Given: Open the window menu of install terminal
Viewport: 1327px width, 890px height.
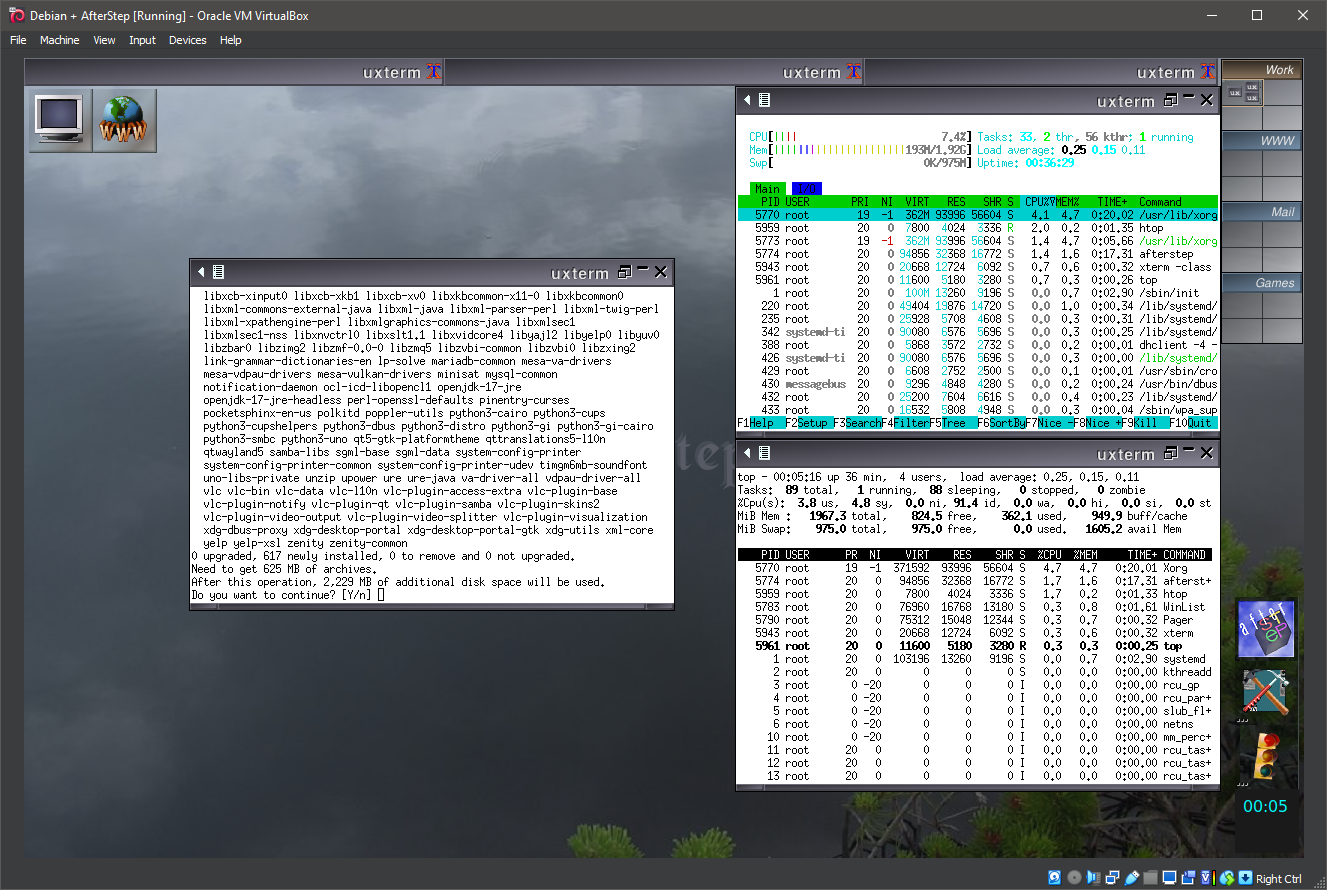Looking at the screenshot, I should coord(218,272).
